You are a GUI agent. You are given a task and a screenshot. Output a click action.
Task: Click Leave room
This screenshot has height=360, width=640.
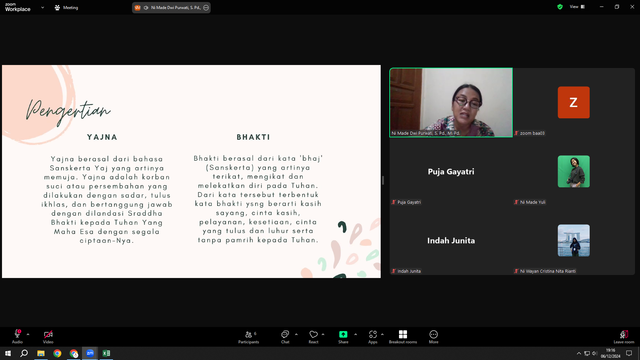point(624,337)
